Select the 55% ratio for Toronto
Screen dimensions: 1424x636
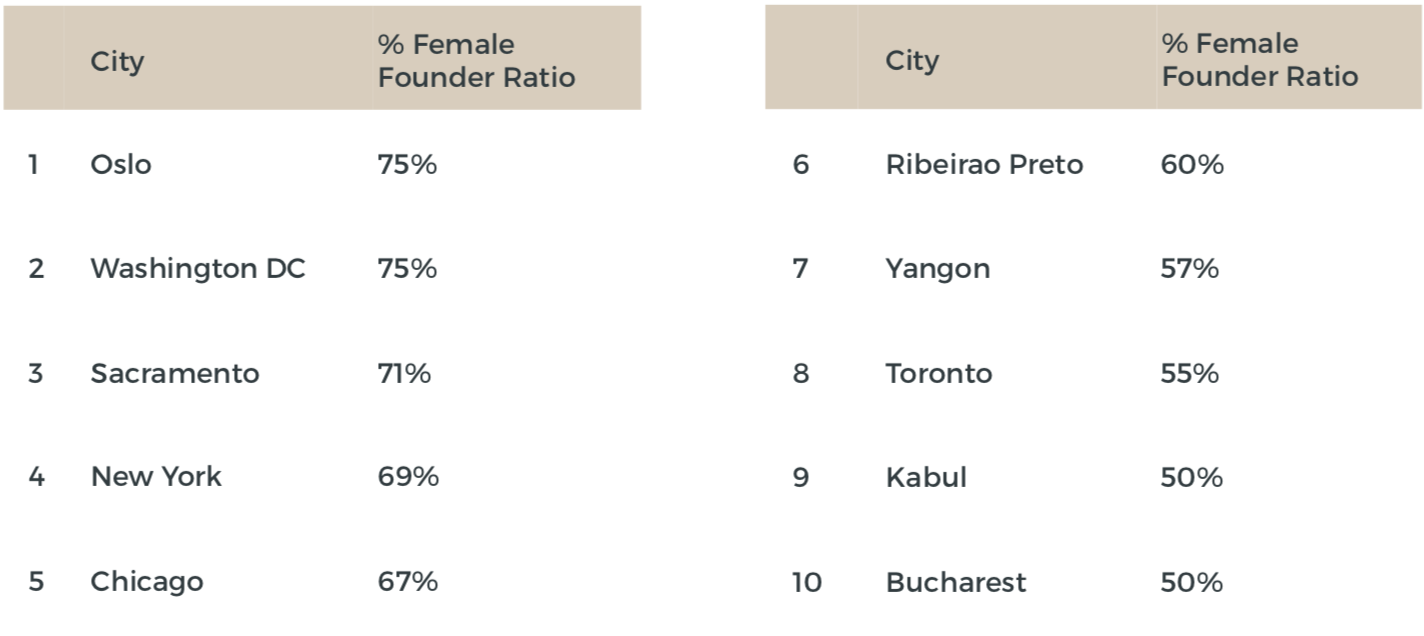point(1190,374)
